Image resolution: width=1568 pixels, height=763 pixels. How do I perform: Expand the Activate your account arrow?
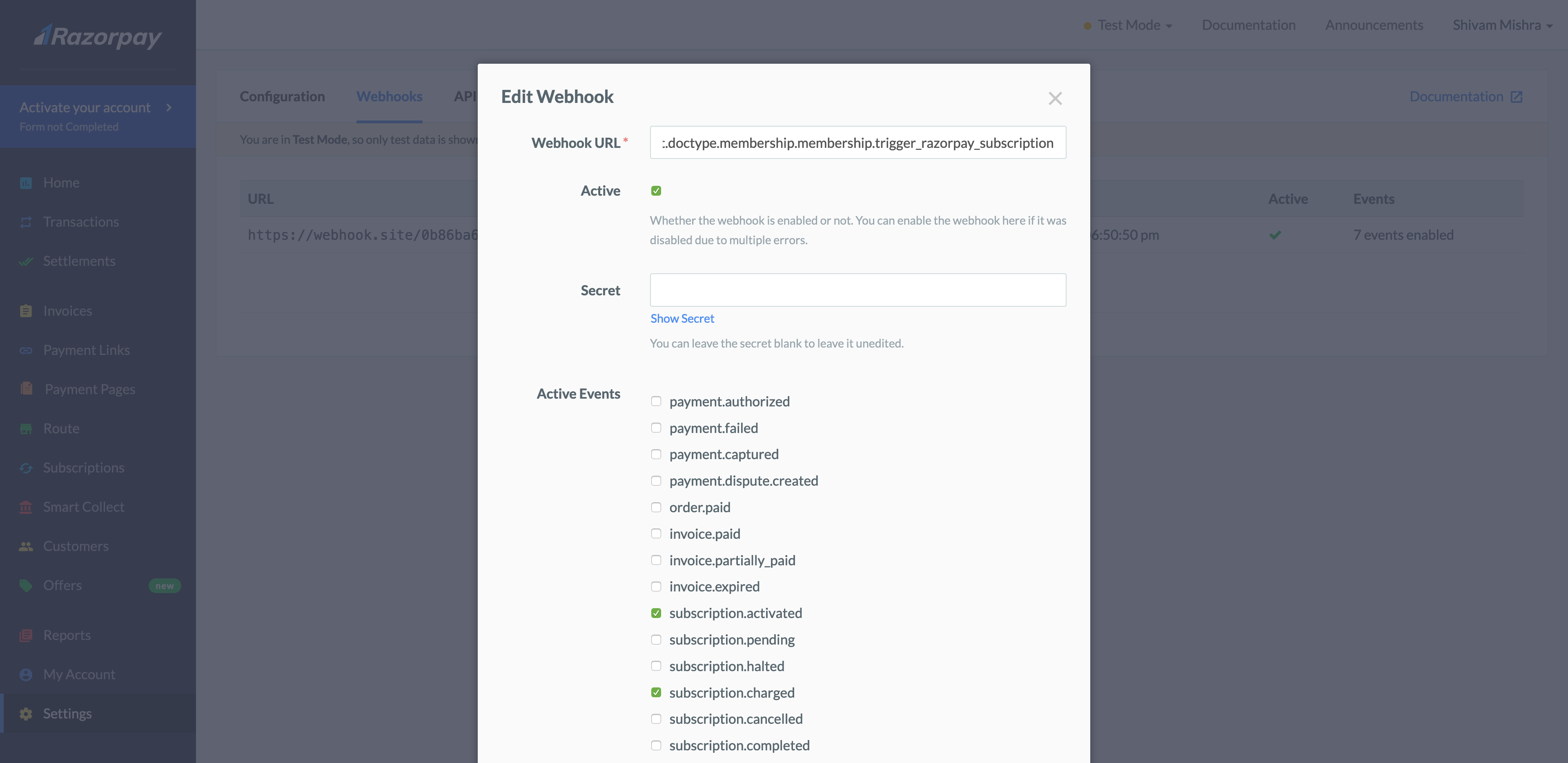point(169,108)
